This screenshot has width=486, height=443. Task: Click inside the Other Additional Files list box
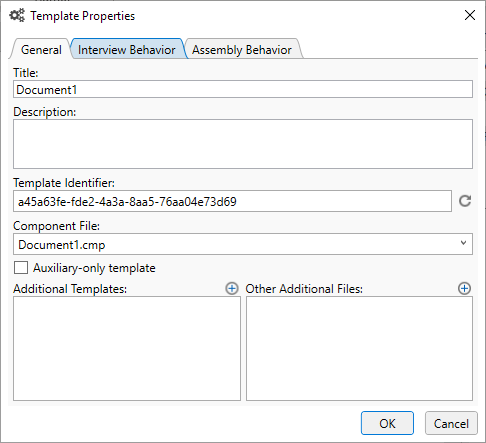(x=359, y=348)
